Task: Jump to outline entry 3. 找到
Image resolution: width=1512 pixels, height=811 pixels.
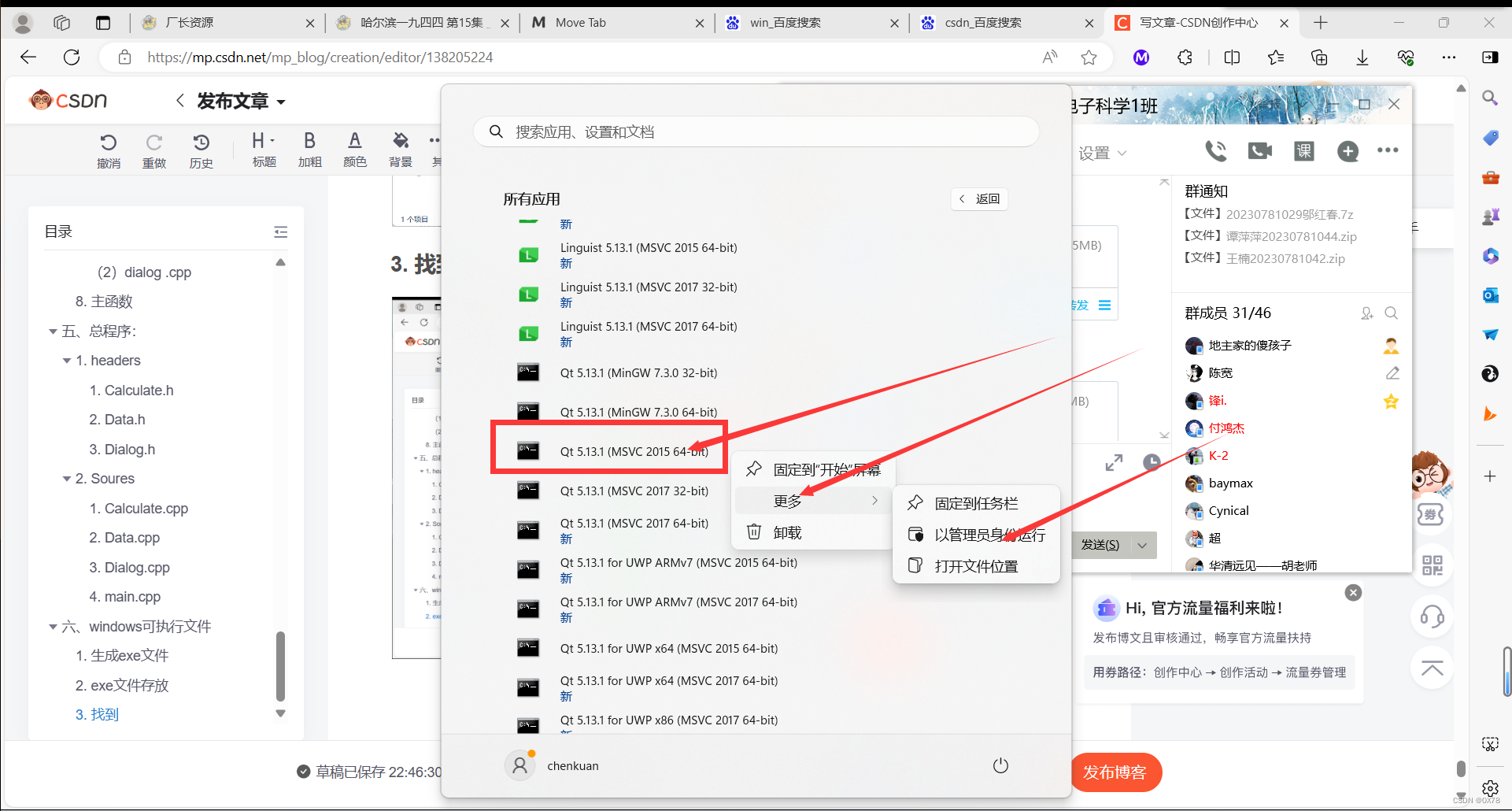Action: [97, 715]
